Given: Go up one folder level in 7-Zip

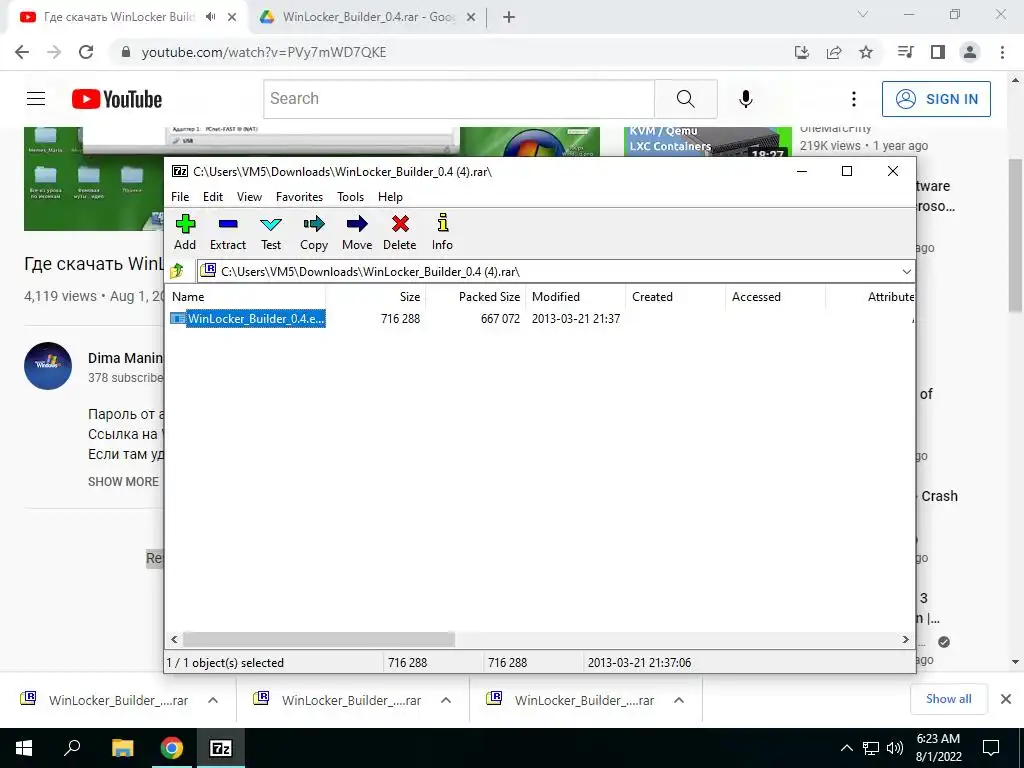Looking at the screenshot, I should coord(177,271).
